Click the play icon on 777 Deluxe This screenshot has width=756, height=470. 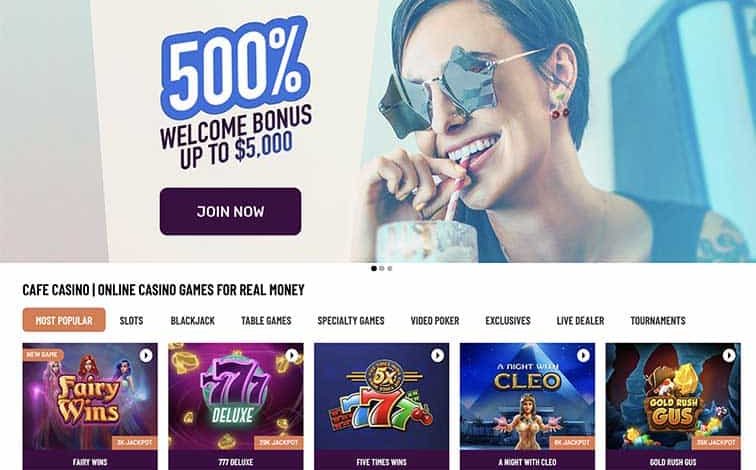292,356
